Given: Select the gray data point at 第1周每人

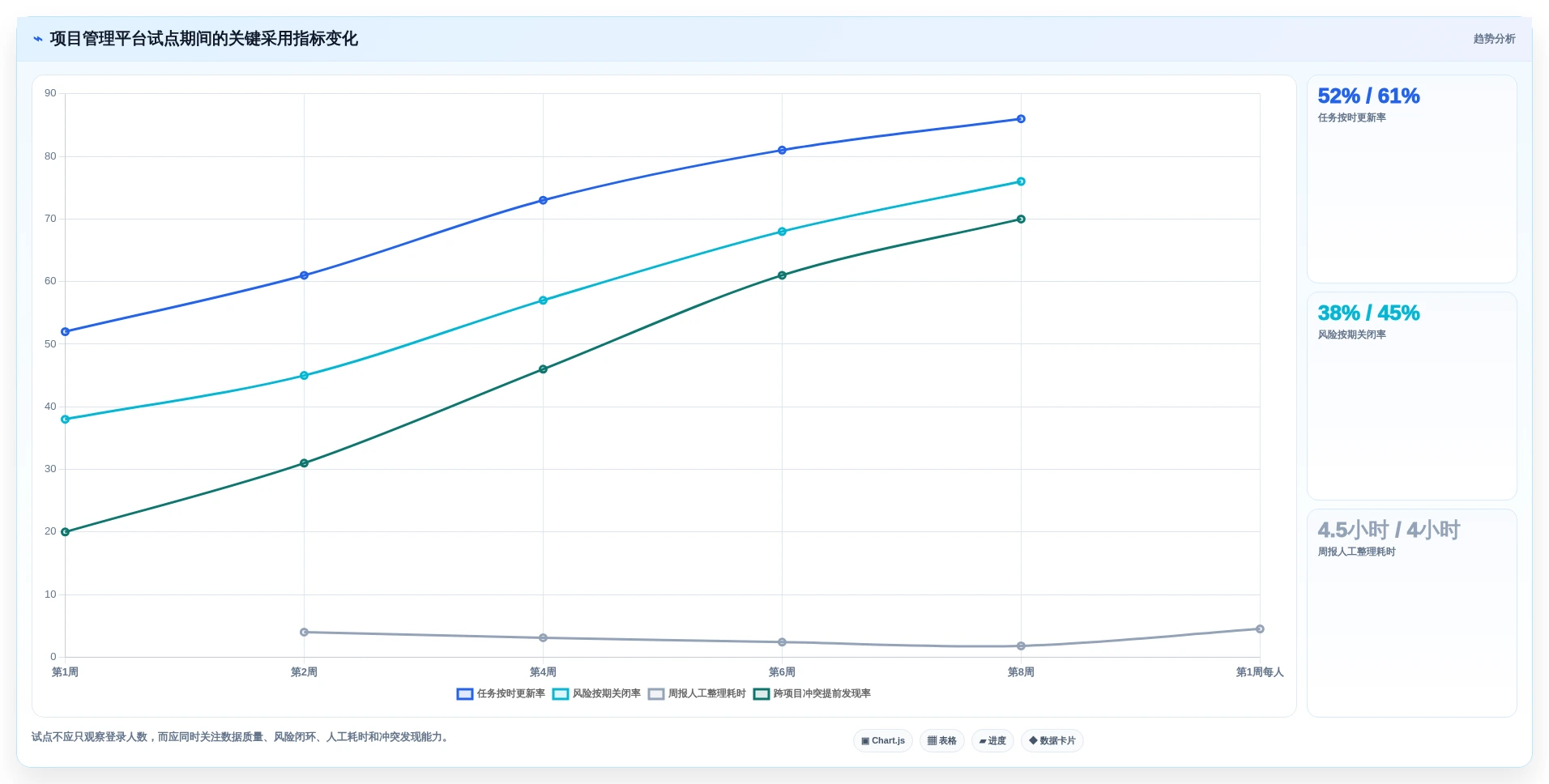Looking at the screenshot, I should point(1260,629).
